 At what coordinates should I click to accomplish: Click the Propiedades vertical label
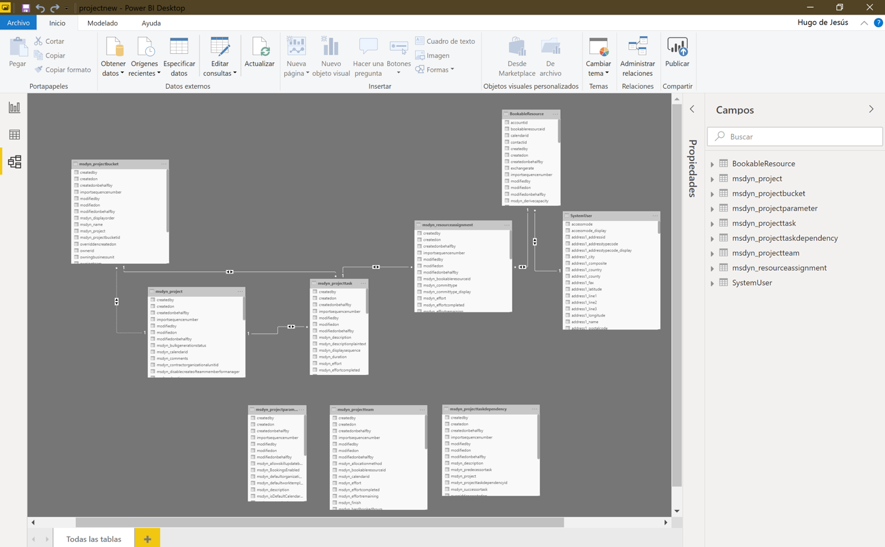tap(692, 168)
